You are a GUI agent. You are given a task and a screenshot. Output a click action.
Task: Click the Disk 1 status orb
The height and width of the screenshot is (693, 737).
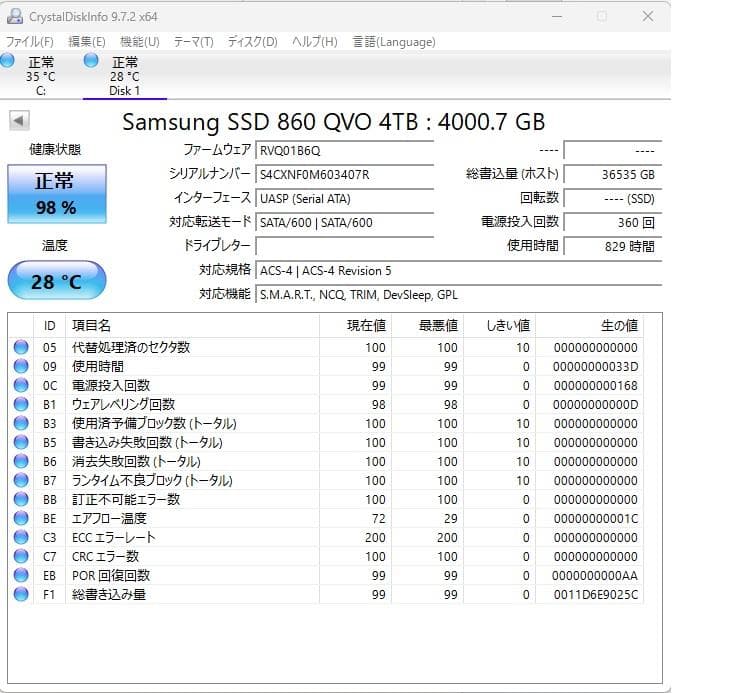91,60
